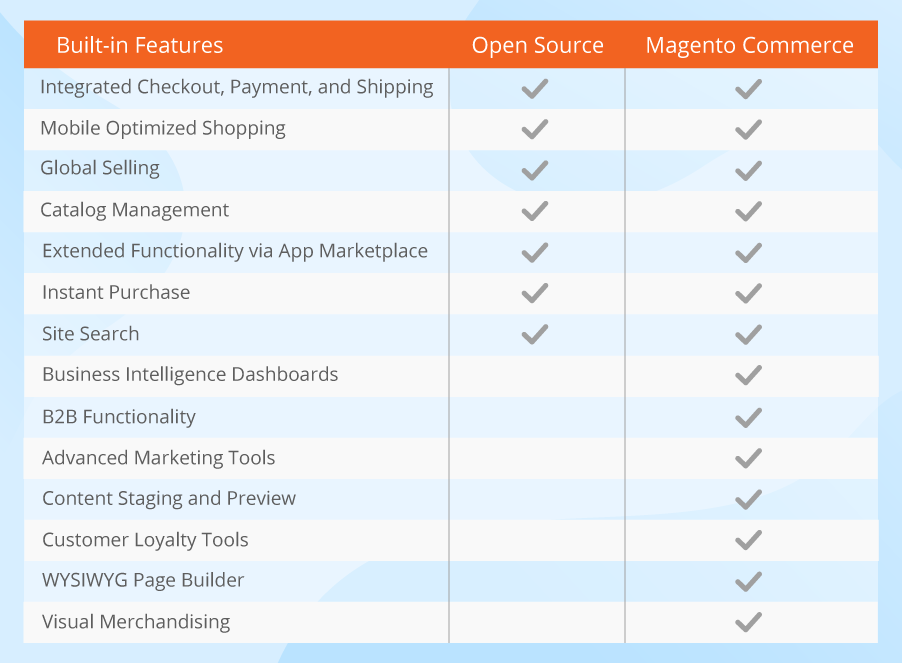This screenshot has height=663, width=902.
Task: Click Magento Commerce checkmark for Customer Loyalty Tools
Action: tap(748, 540)
